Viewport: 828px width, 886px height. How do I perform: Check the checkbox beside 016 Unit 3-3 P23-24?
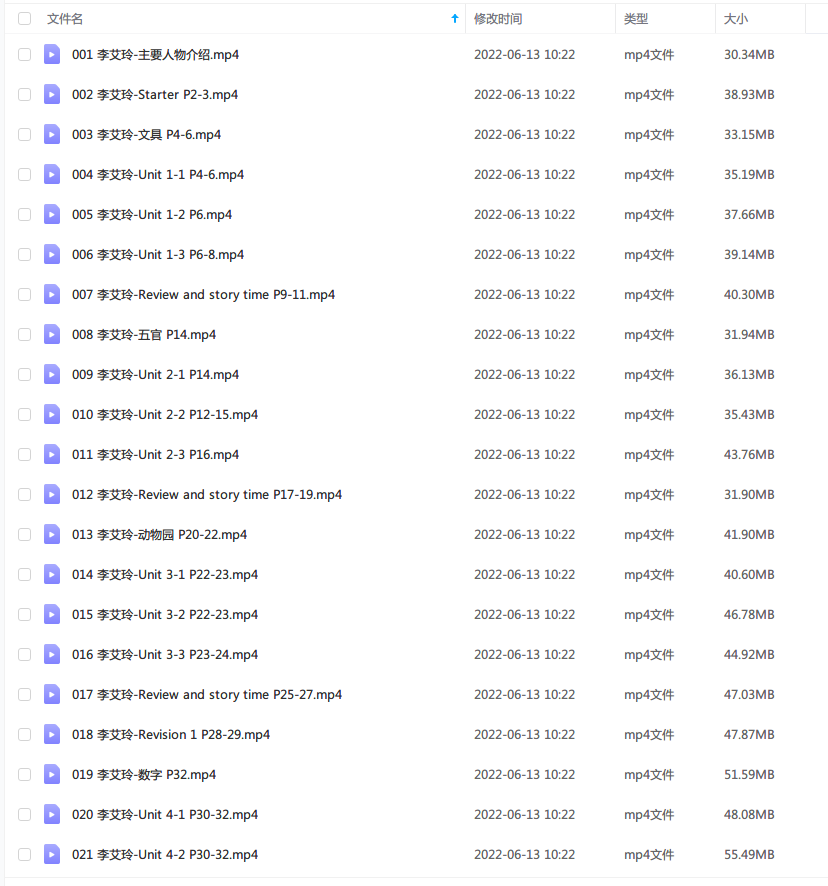pyautogui.click(x=24, y=654)
